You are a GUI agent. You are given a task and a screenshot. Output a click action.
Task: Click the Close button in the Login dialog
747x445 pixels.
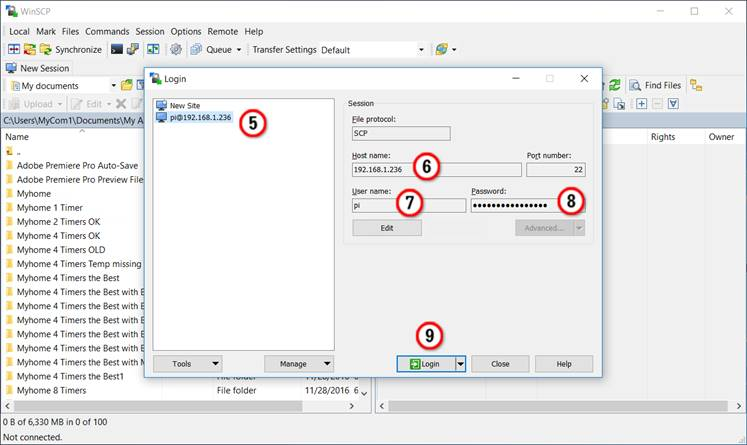click(x=500, y=364)
